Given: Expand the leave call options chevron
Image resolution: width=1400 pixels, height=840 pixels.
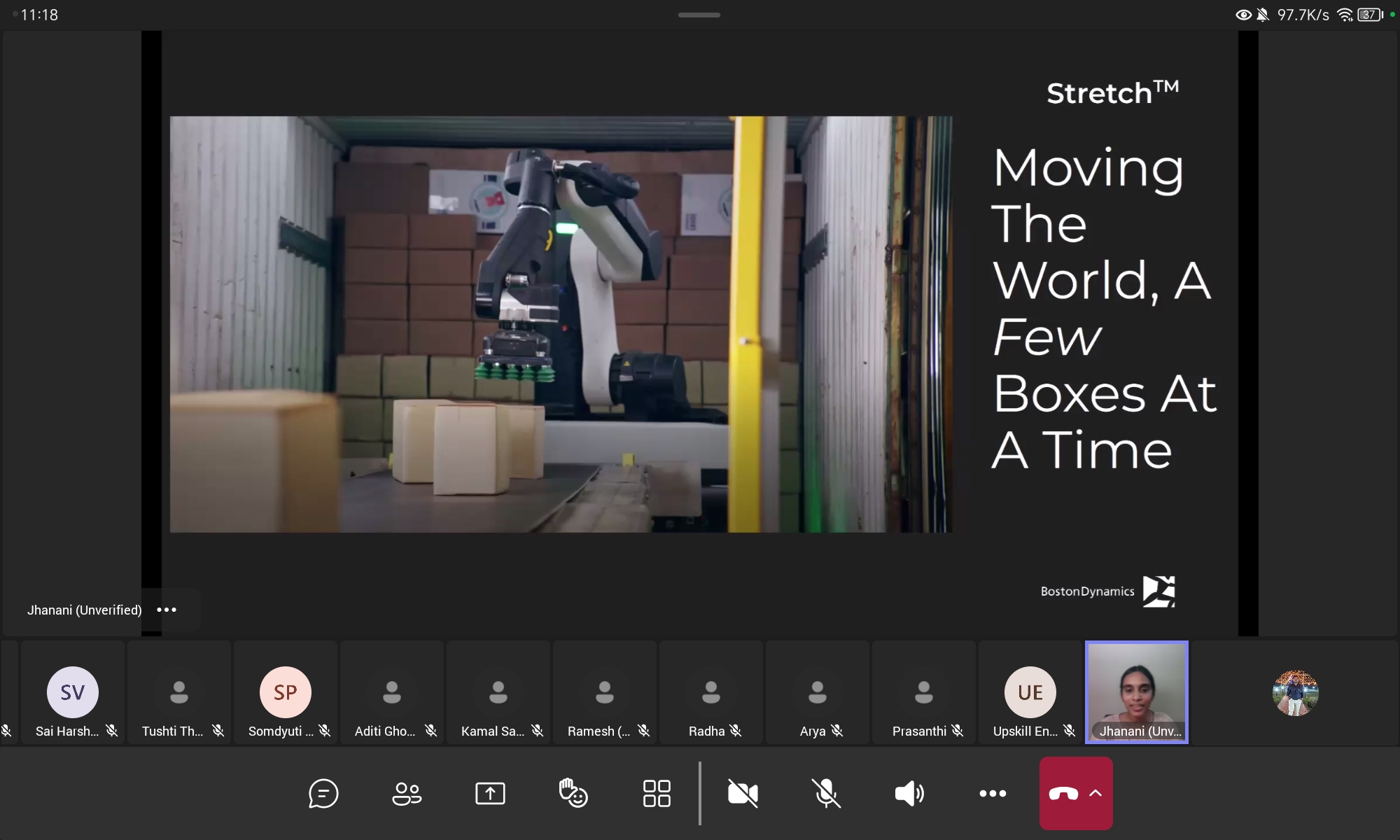Looking at the screenshot, I should point(1095,793).
